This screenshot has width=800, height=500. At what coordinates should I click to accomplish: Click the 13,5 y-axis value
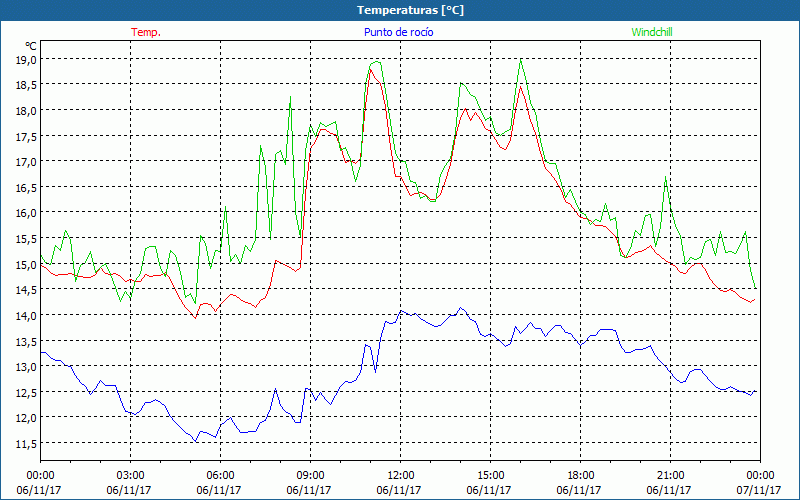26,341
